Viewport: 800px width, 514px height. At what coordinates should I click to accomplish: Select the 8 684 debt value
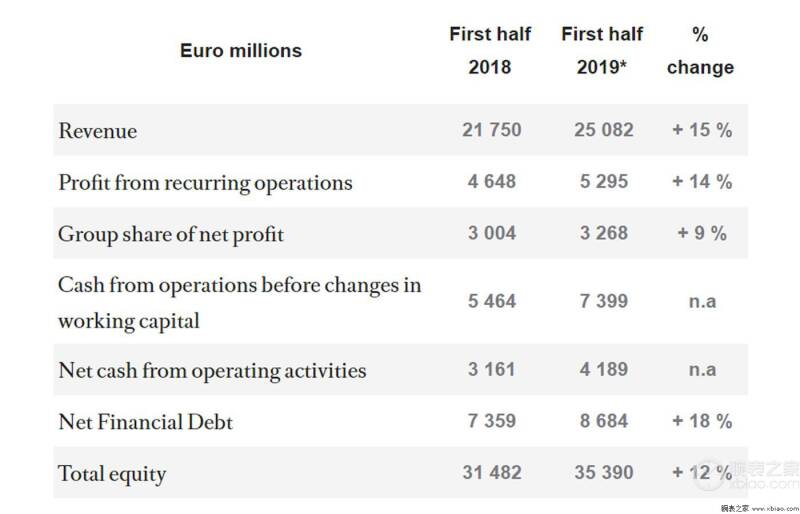point(604,421)
